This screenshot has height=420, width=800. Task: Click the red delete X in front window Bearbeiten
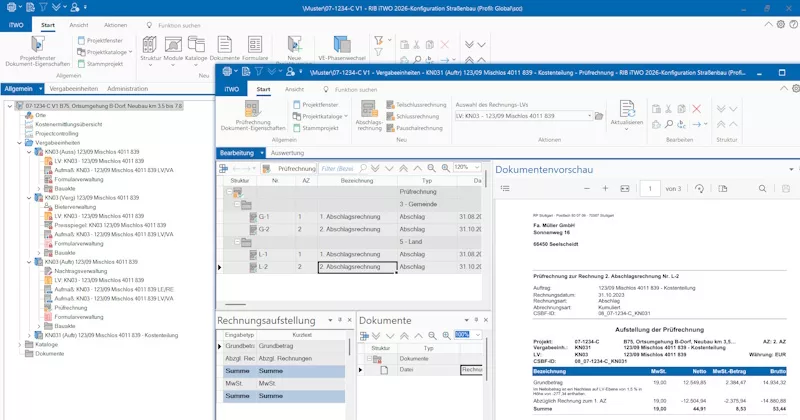pyautogui.click(x=696, y=109)
